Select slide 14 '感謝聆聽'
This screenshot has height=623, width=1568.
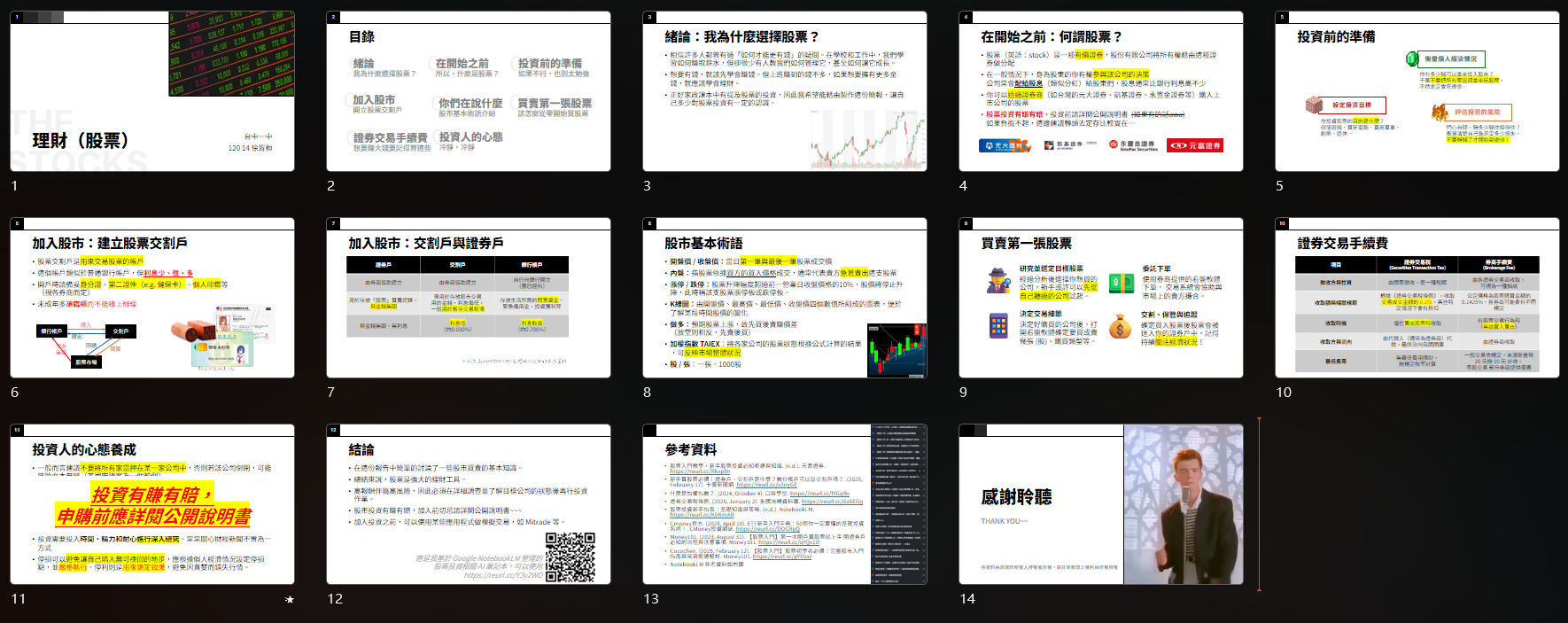click(x=1101, y=504)
